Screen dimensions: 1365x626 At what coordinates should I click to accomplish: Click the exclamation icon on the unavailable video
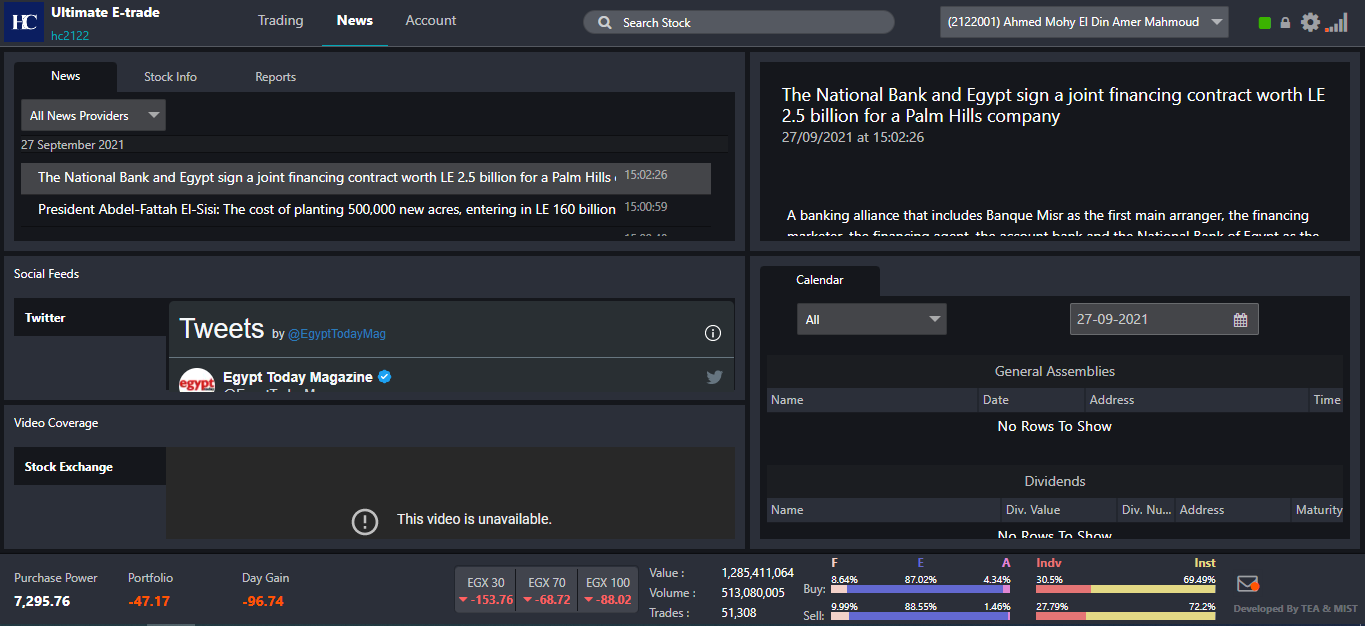[x=365, y=520]
